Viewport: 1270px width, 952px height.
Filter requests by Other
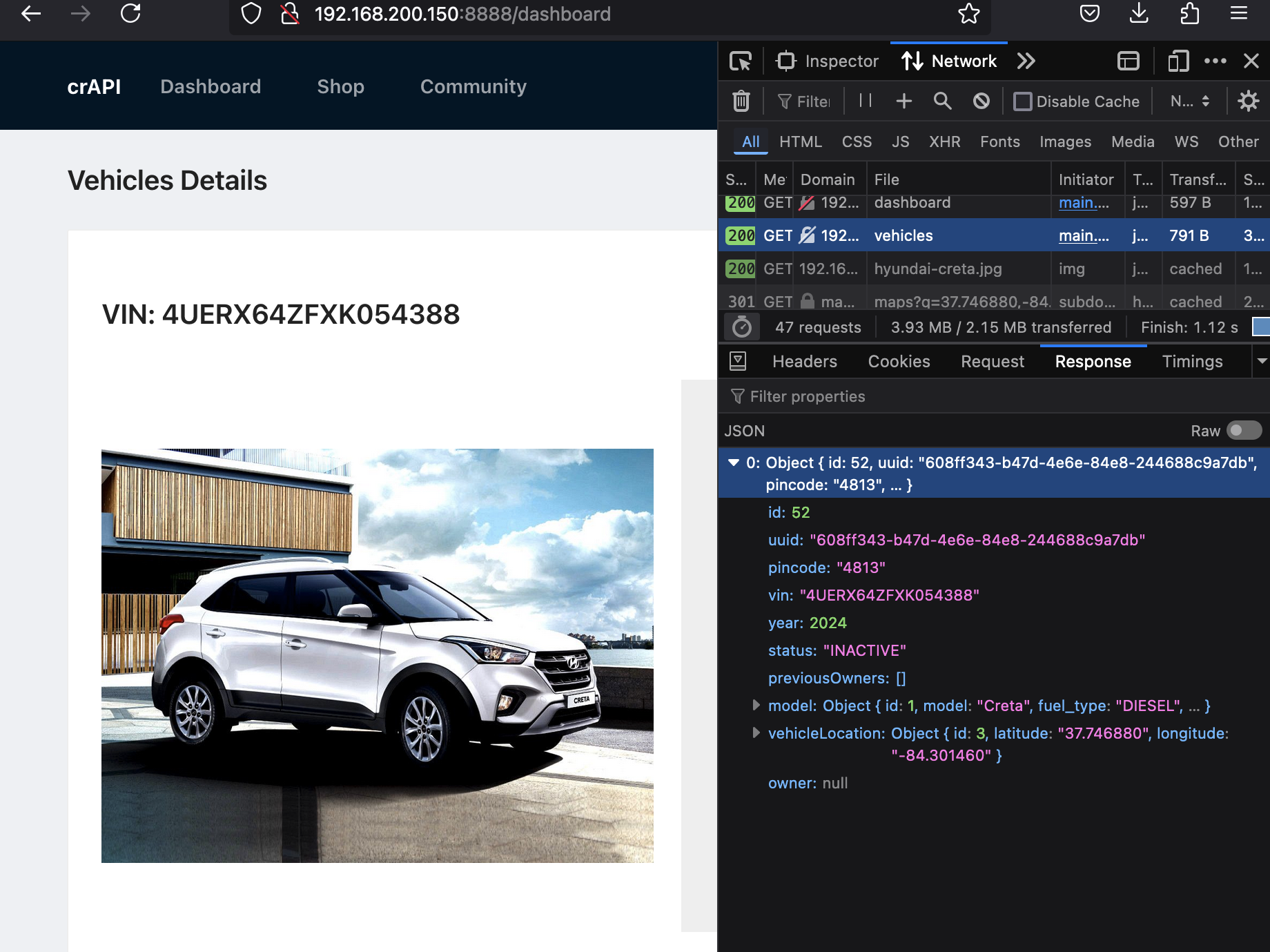(1238, 142)
